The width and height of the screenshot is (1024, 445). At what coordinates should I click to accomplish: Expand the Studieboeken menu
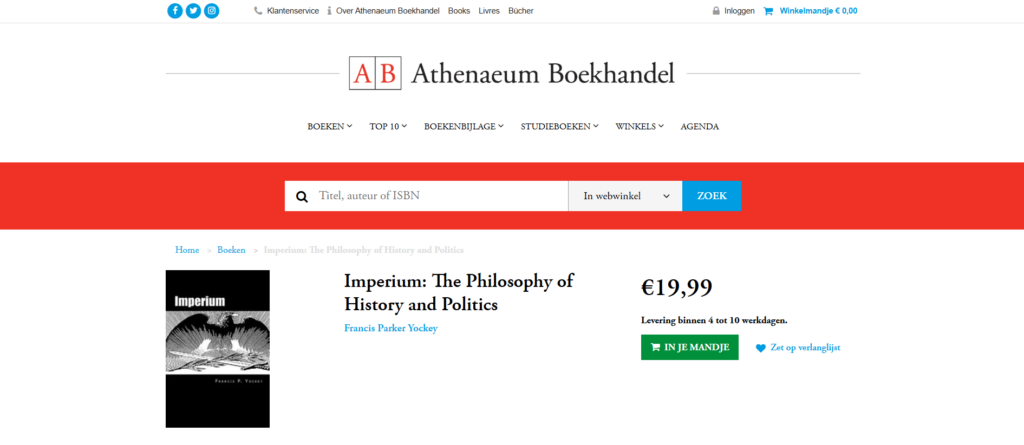click(x=560, y=126)
